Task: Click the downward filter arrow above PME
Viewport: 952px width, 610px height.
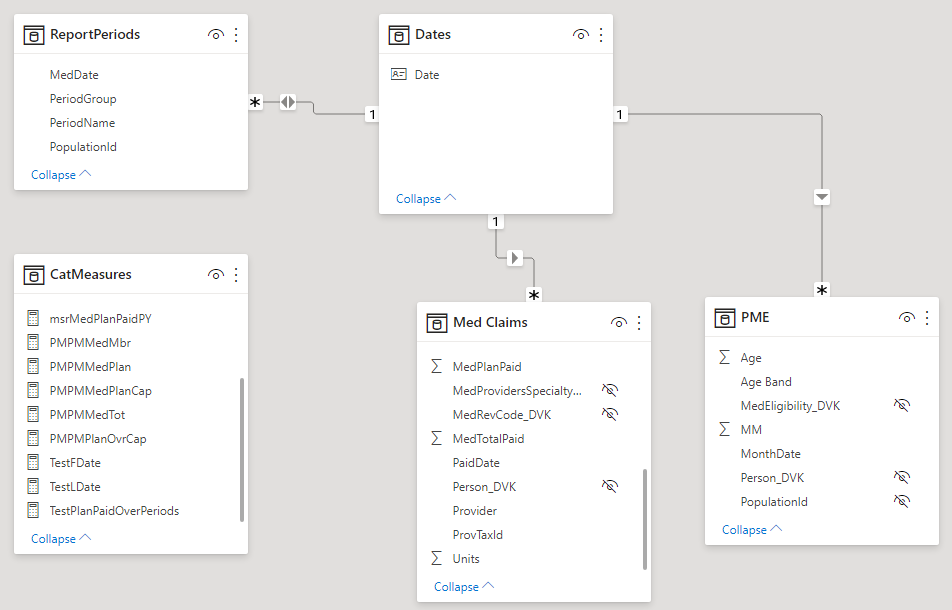Action: click(821, 197)
